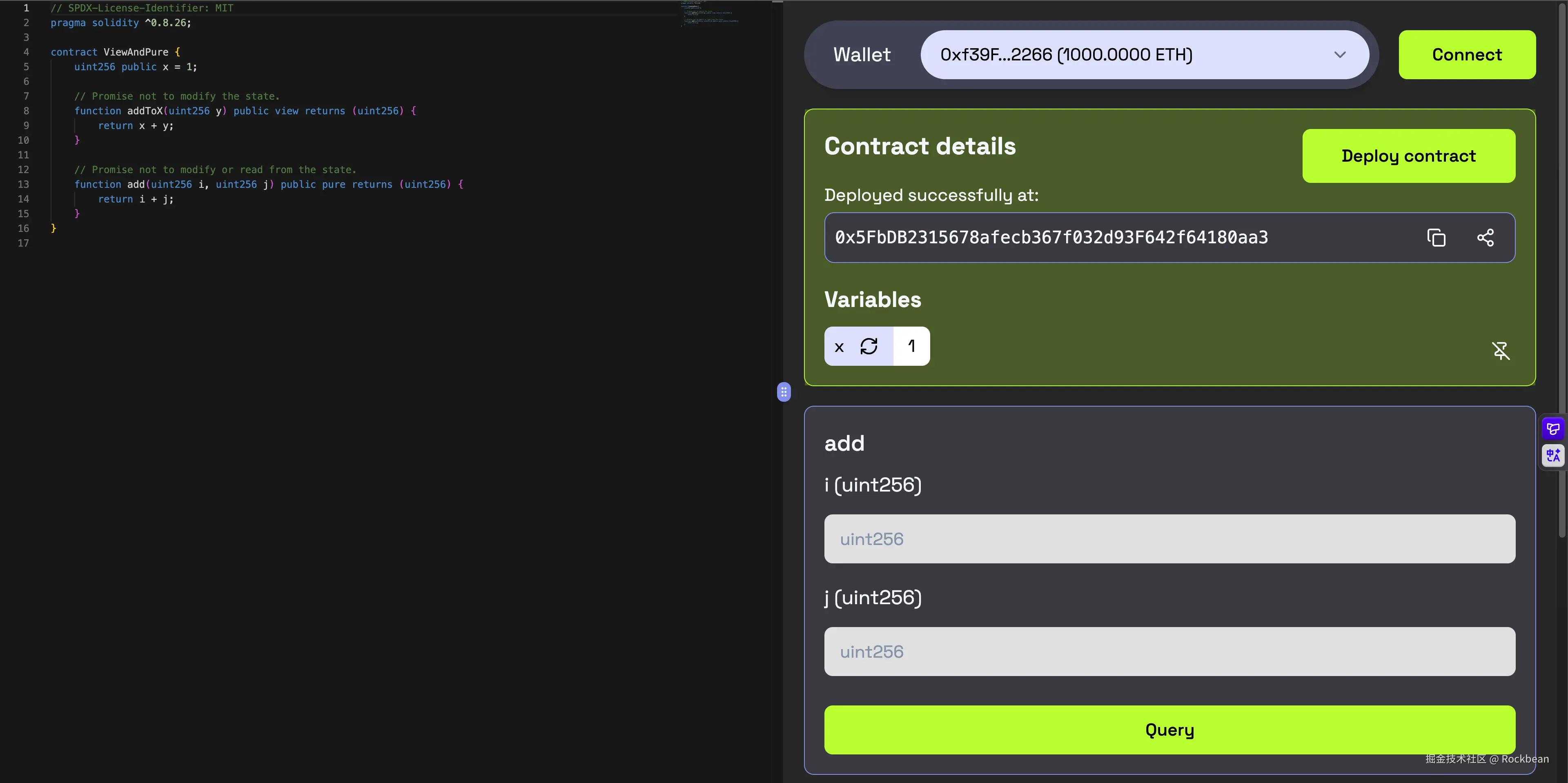Click the i (uint256) input field
This screenshot has width=1568, height=783.
pos(1169,538)
